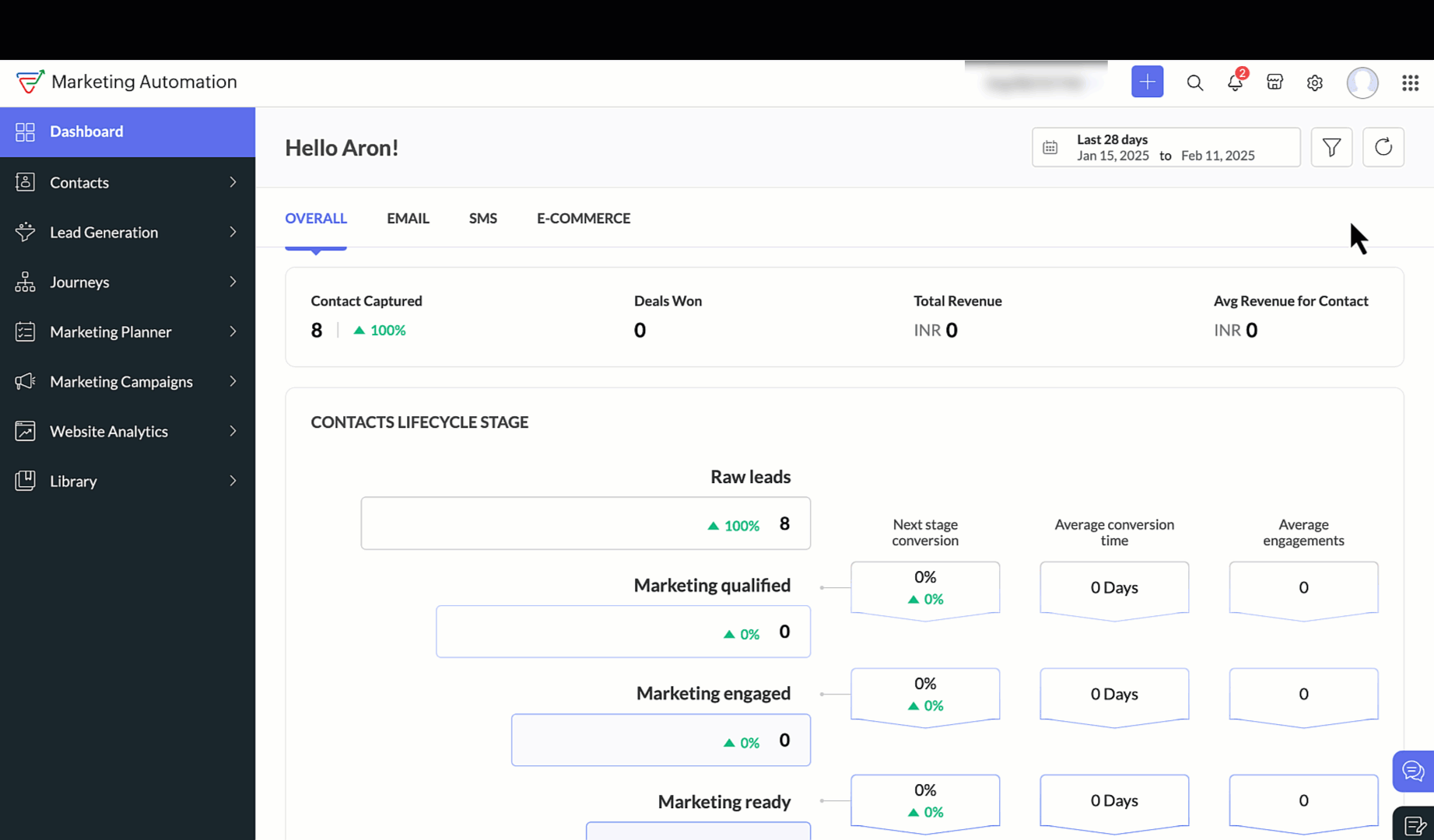Screen dimensions: 1434x840
Task: Open notifications bell icon
Action: point(1236,81)
